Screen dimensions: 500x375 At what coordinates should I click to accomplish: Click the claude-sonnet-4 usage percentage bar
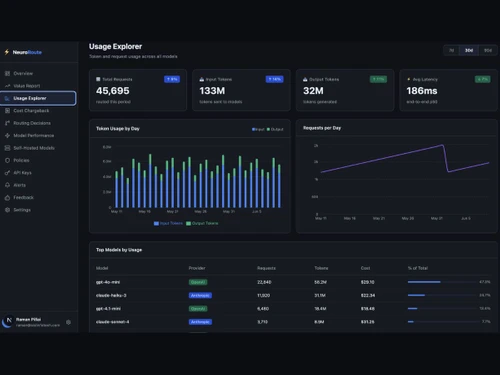click(x=442, y=322)
